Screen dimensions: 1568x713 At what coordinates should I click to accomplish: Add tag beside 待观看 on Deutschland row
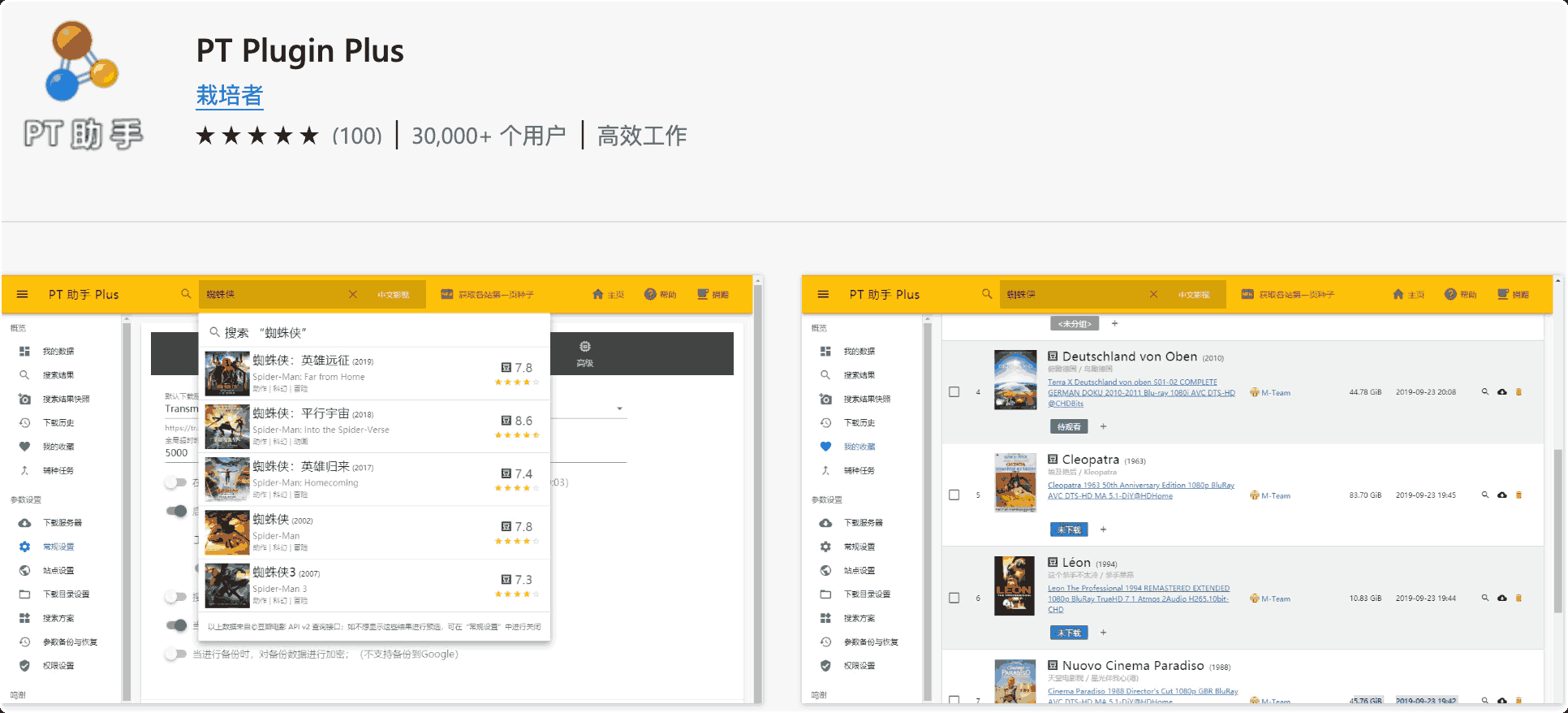[x=1103, y=427]
